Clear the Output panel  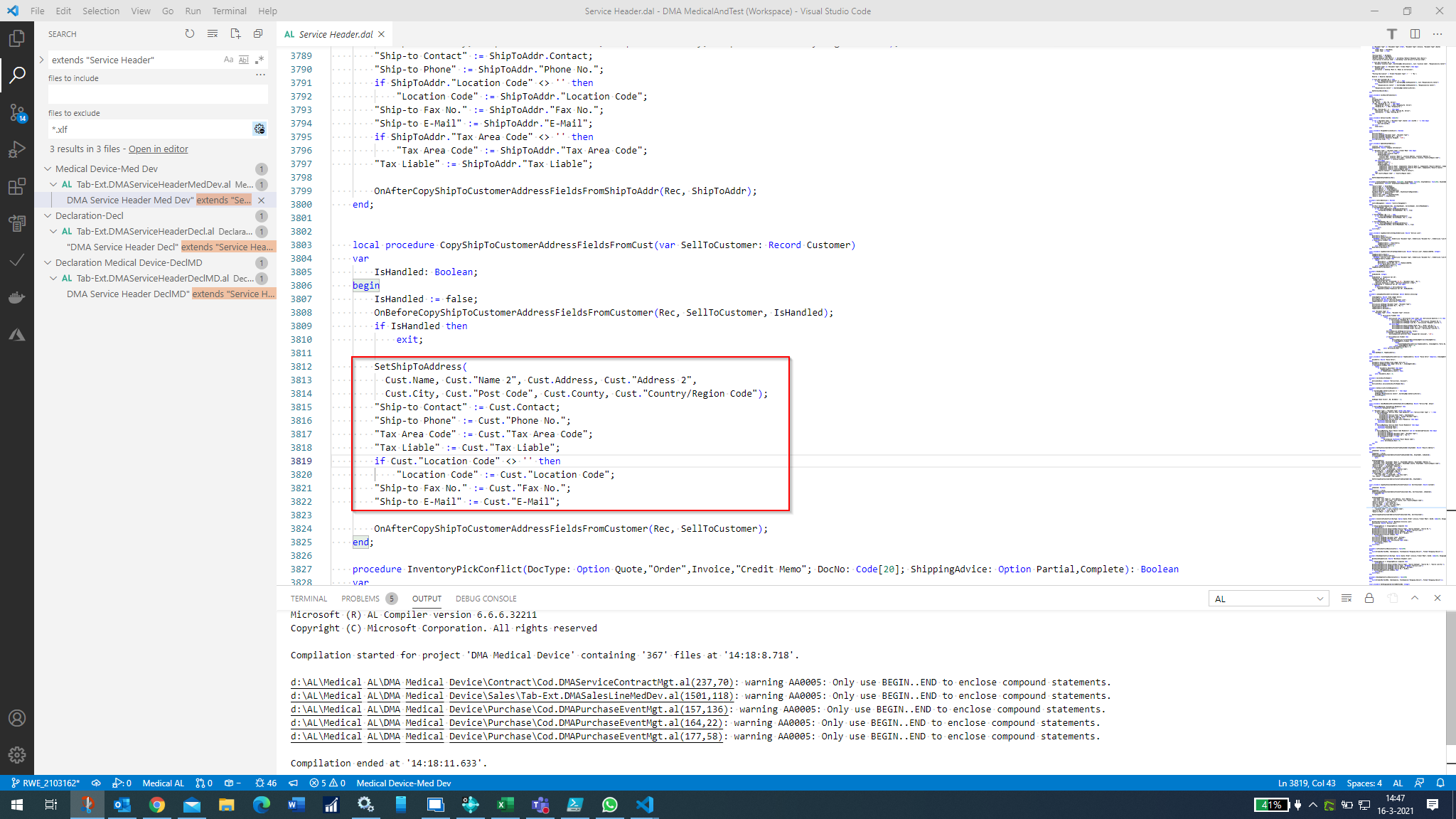tap(1347, 598)
